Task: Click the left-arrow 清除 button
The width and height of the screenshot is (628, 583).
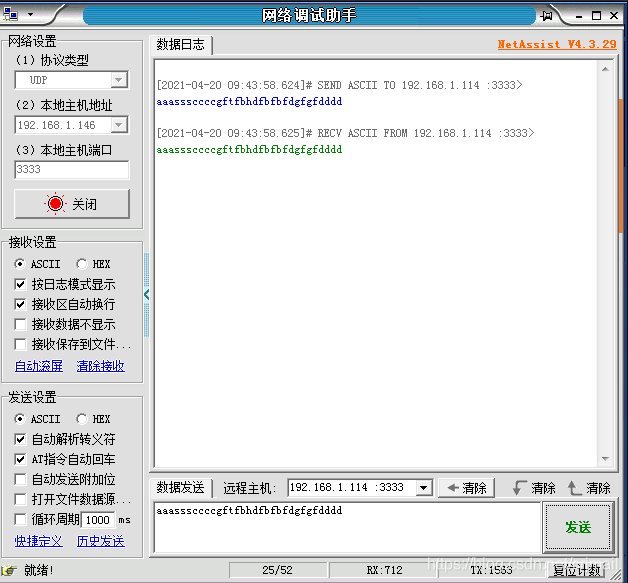Action: (466, 488)
